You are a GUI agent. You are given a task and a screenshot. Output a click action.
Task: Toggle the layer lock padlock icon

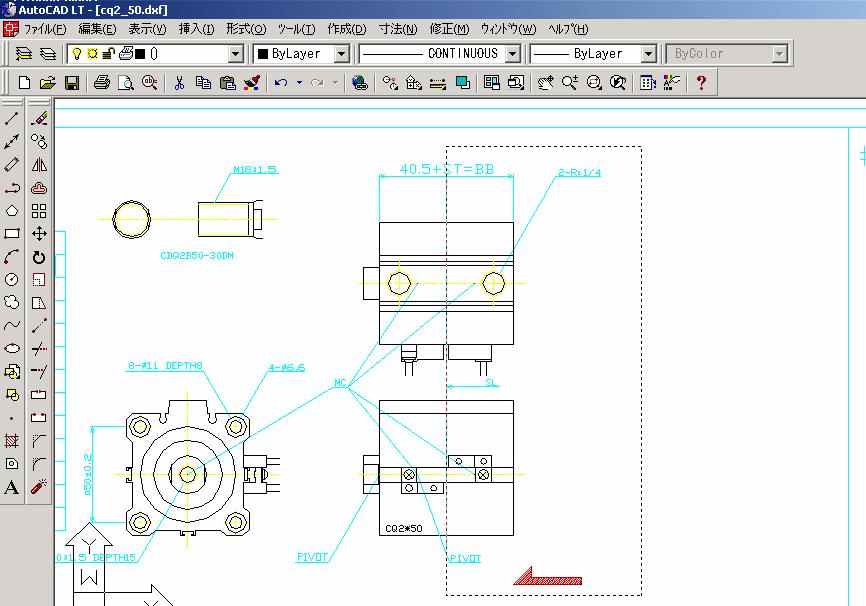(x=107, y=53)
